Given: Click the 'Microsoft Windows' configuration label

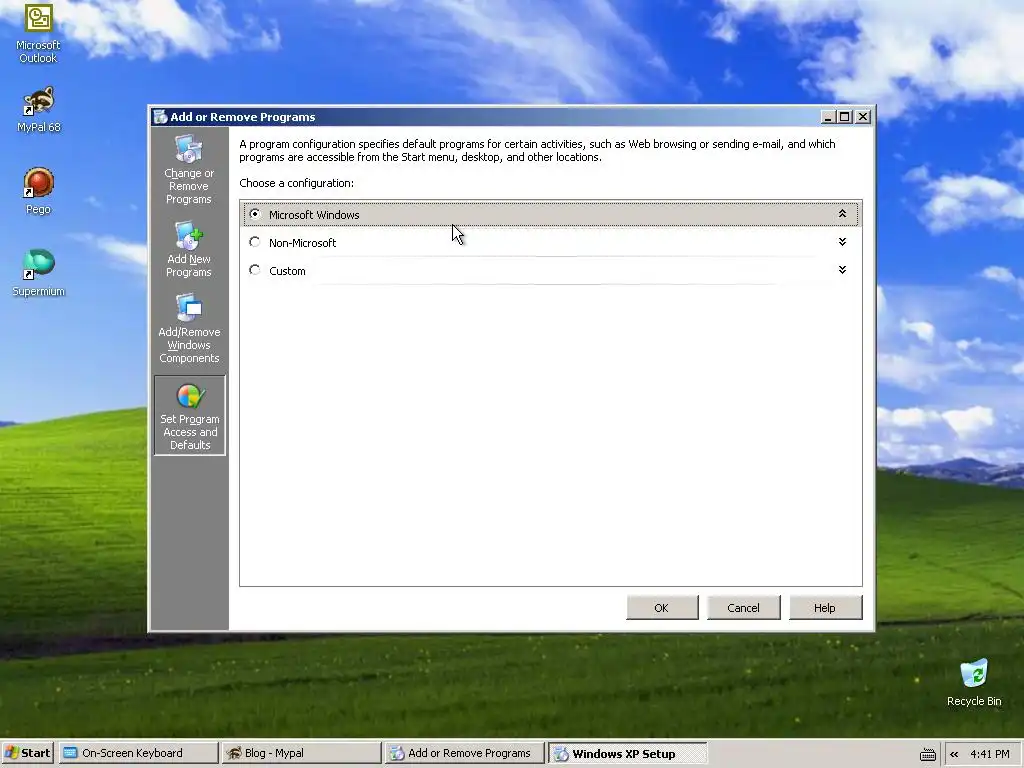Looking at the screenshot, I should (x=314, y=215).
